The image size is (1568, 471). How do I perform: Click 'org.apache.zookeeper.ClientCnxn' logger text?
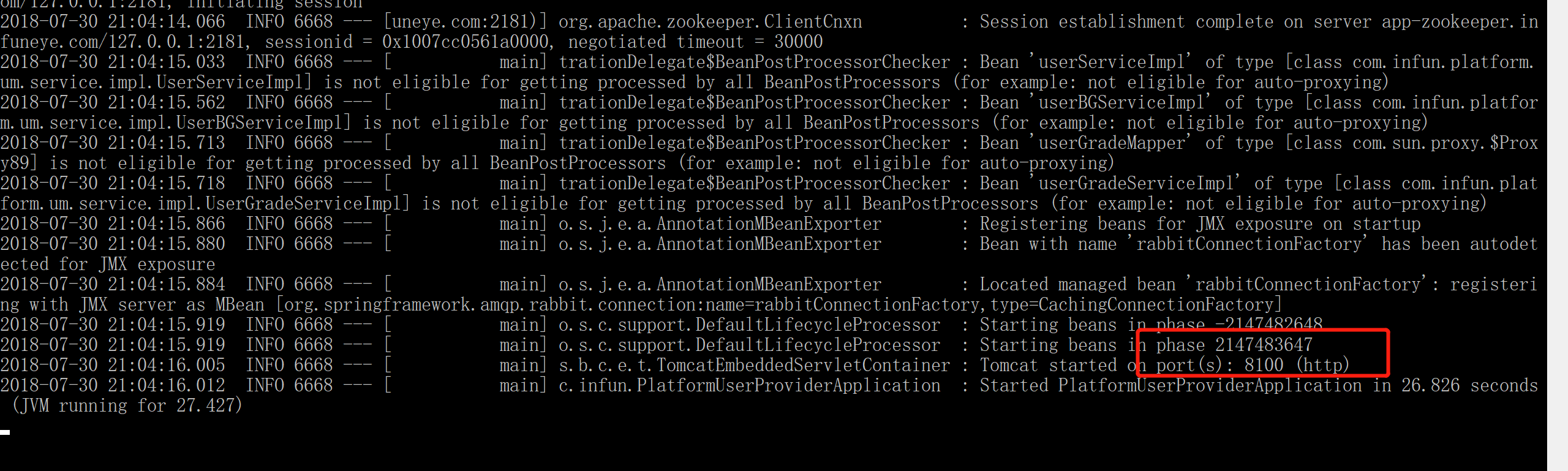(x=710, y=22)
